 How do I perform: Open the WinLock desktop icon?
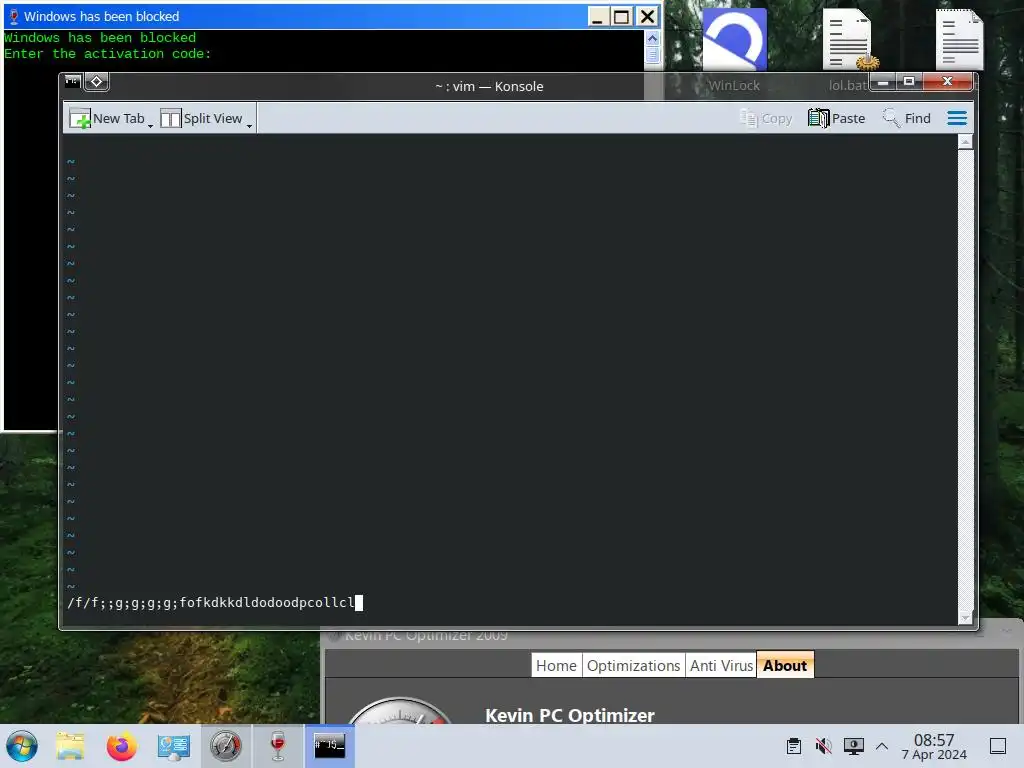click(734, 50)
